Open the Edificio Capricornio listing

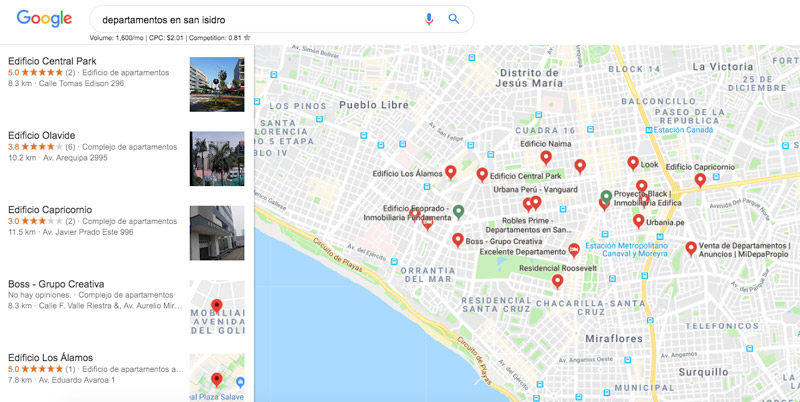point(127,232)
